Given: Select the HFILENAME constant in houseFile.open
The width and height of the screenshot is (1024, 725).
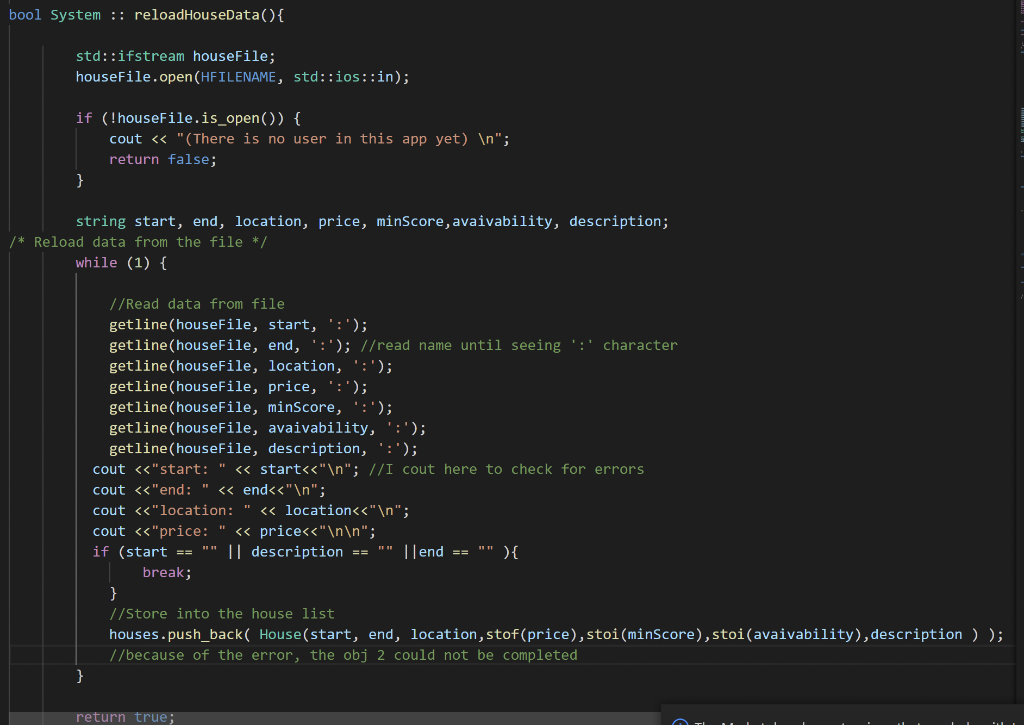Looking at the screenshot, I should (x=239, y=76).
